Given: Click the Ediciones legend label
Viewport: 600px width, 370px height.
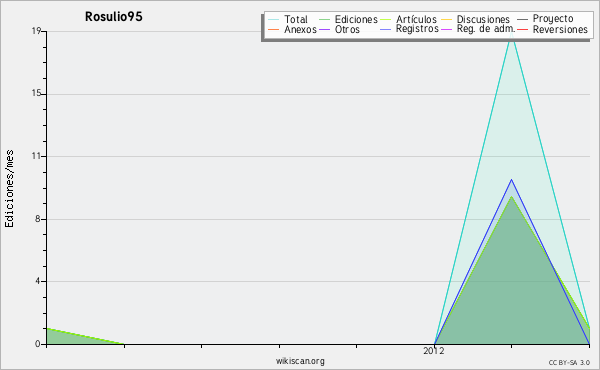Looking at the screenshot, I should tap(356, 19).
